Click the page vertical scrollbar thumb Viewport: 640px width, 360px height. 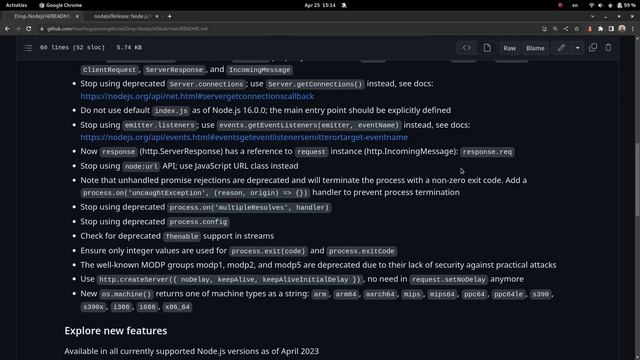point(637,180)
